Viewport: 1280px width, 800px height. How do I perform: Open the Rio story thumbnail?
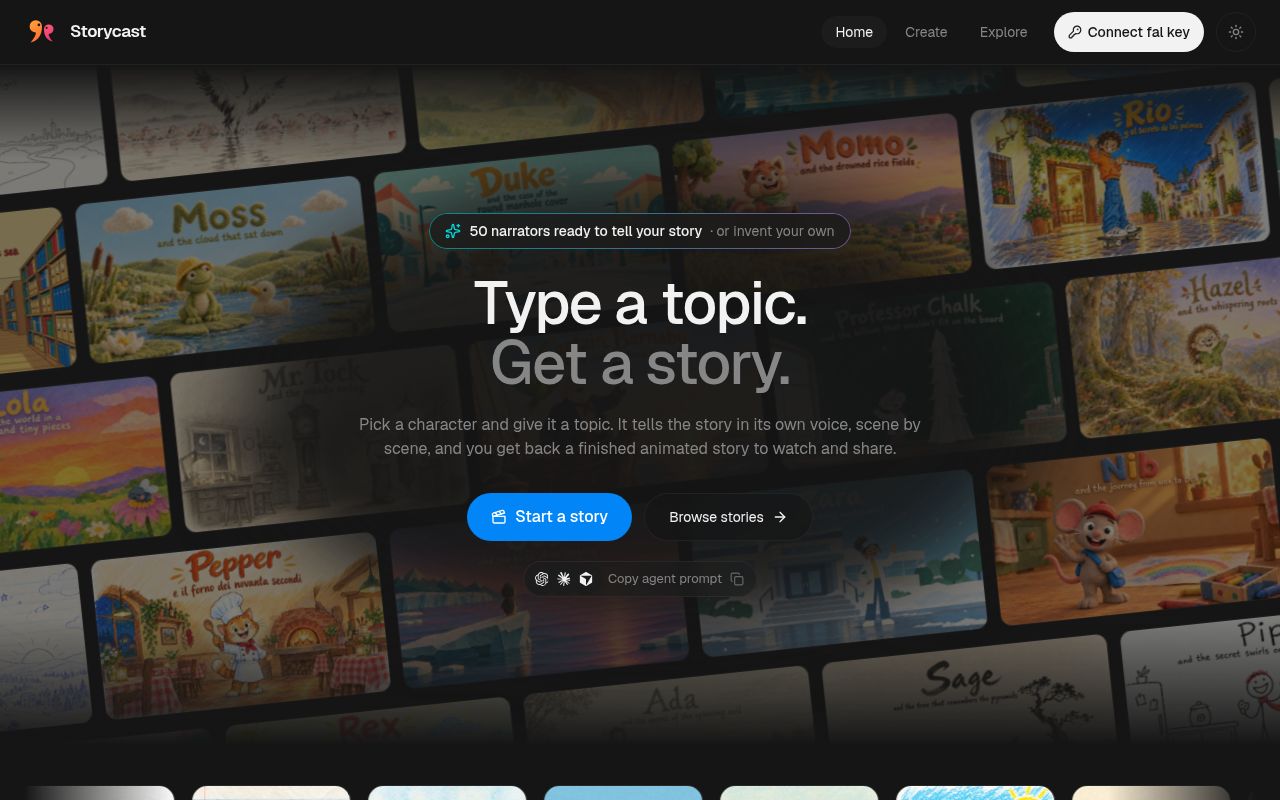click(x=1121, y=174)
